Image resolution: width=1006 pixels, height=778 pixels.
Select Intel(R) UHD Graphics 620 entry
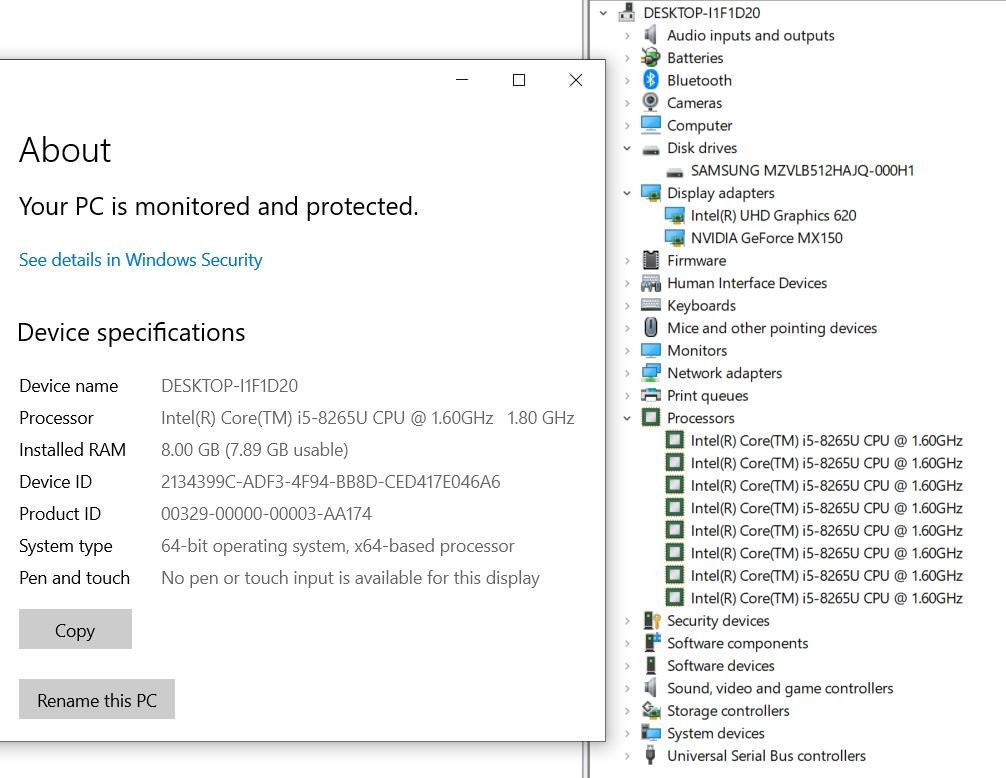pyautogui.click(x=773, y=216)
